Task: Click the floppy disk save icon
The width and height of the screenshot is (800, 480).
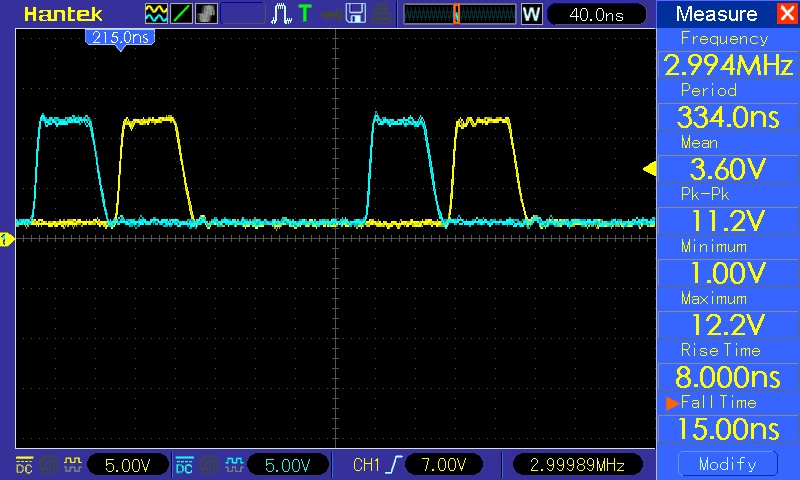Action: (x=356, y=14)
